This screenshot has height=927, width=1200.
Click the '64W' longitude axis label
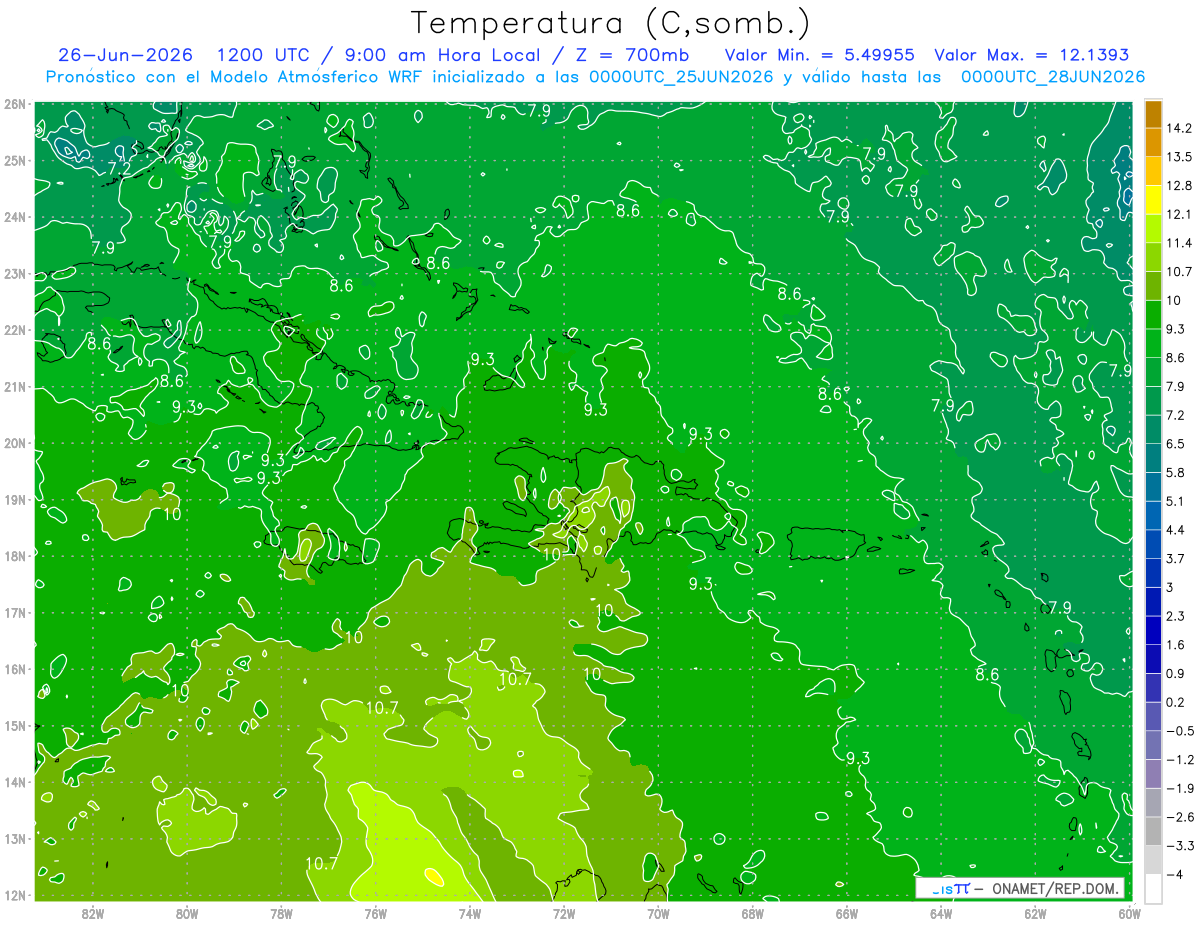(941, 913)
